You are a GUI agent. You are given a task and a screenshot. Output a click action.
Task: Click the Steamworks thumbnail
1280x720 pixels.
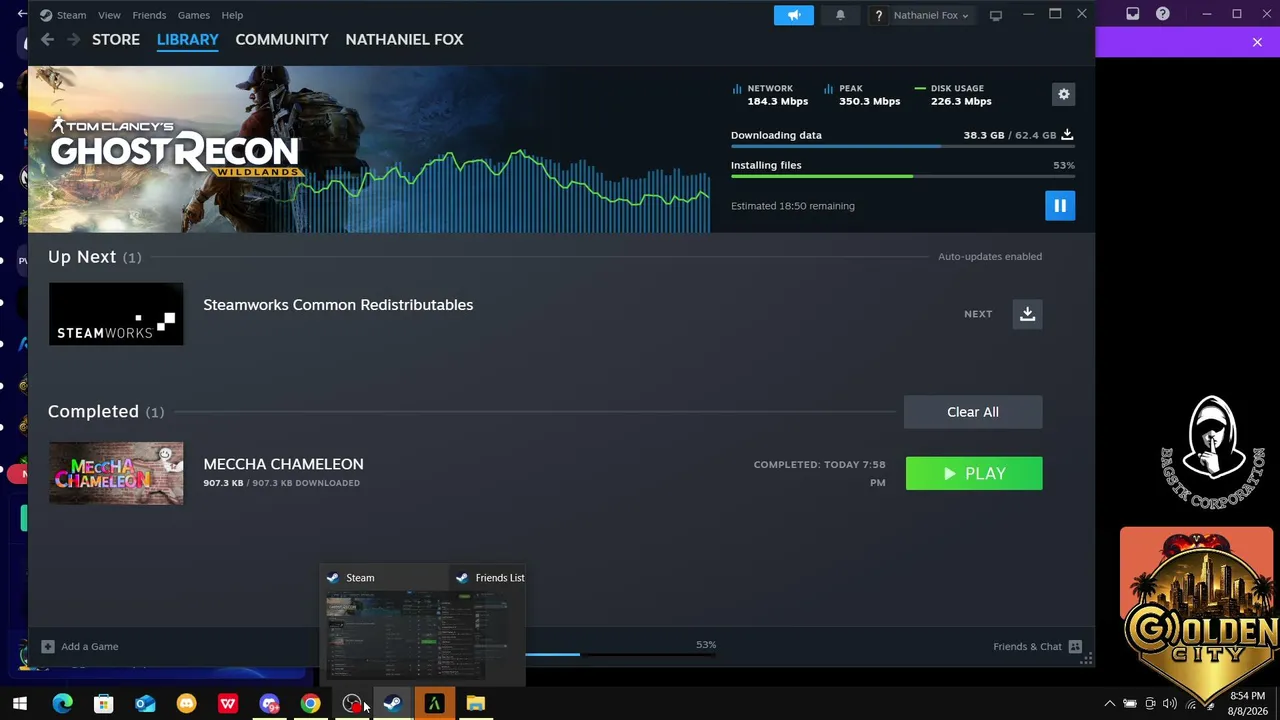point(116,314)
